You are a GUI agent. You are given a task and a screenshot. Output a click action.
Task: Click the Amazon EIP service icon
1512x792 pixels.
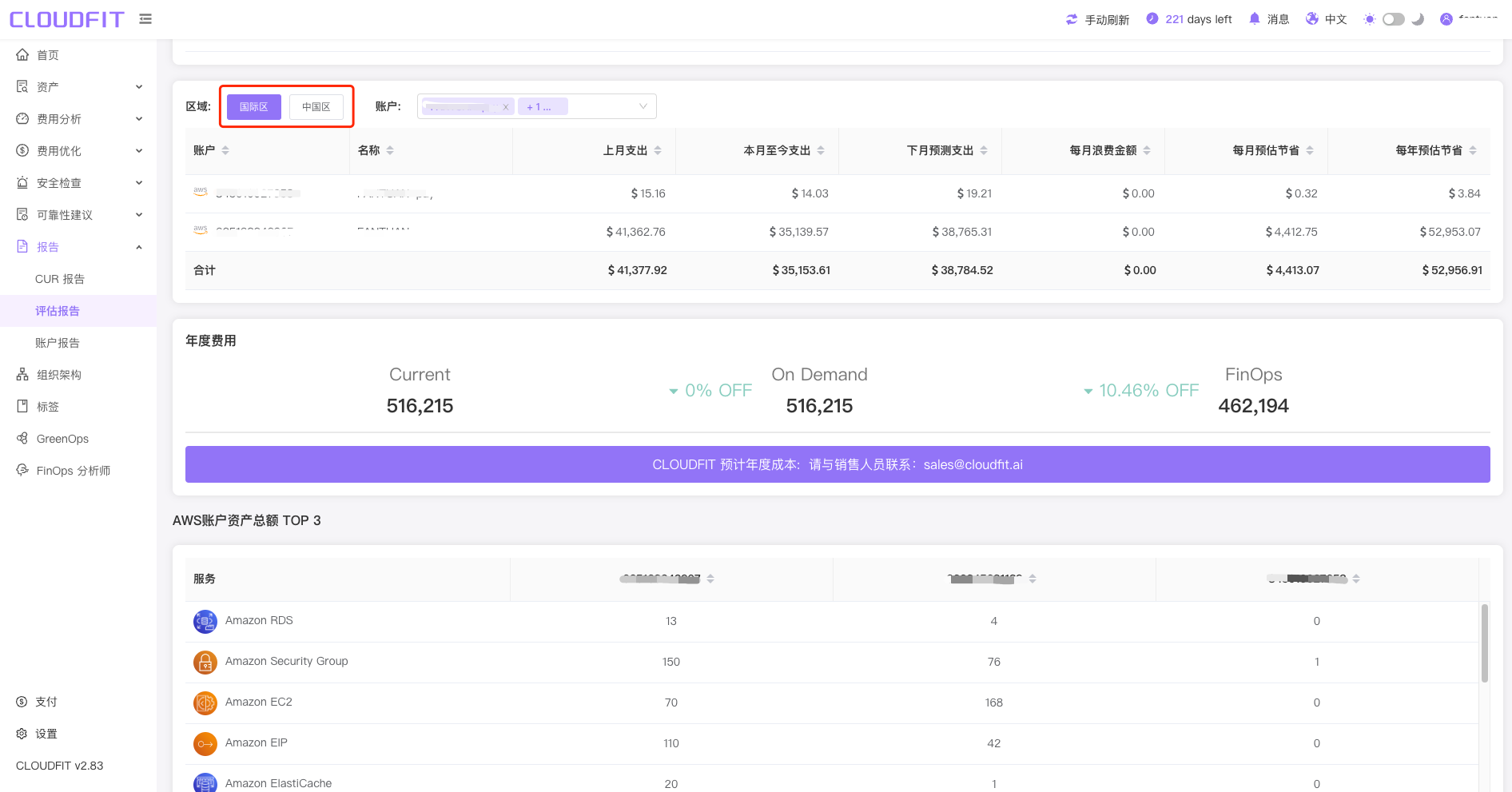click(x=205, y=744)
